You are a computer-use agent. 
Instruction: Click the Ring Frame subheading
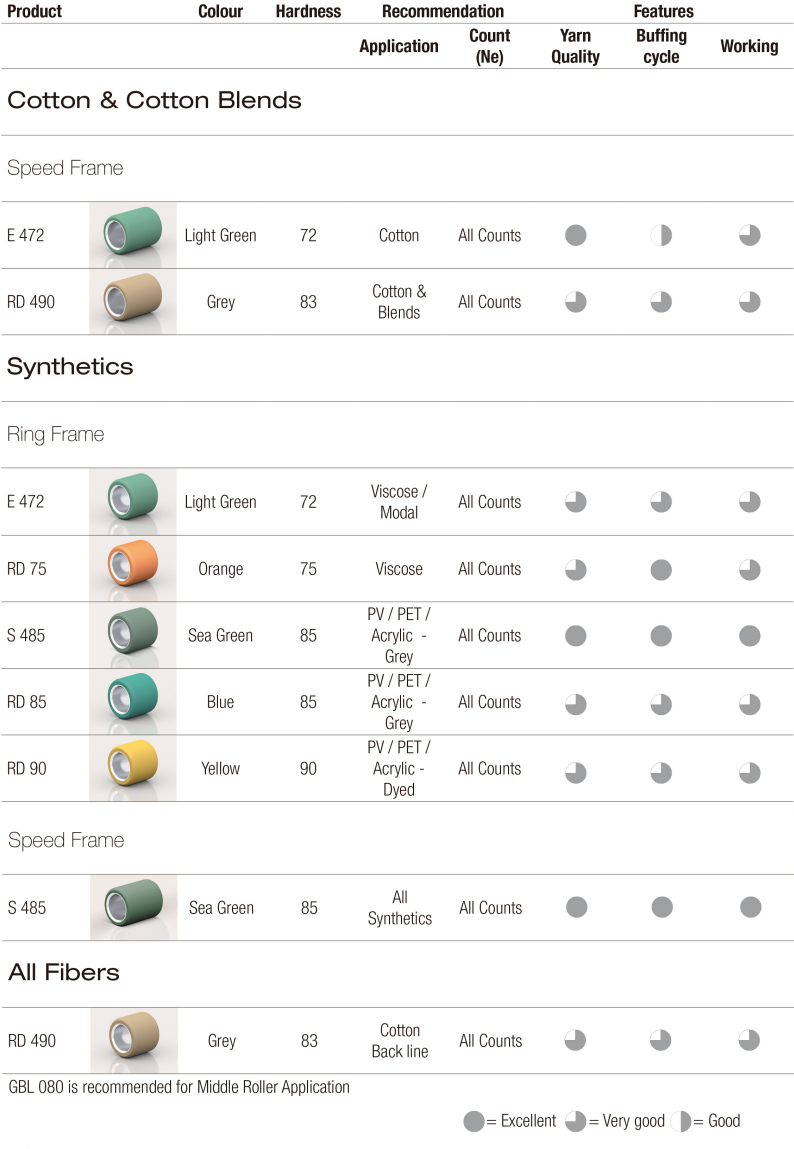pos(56,435)
